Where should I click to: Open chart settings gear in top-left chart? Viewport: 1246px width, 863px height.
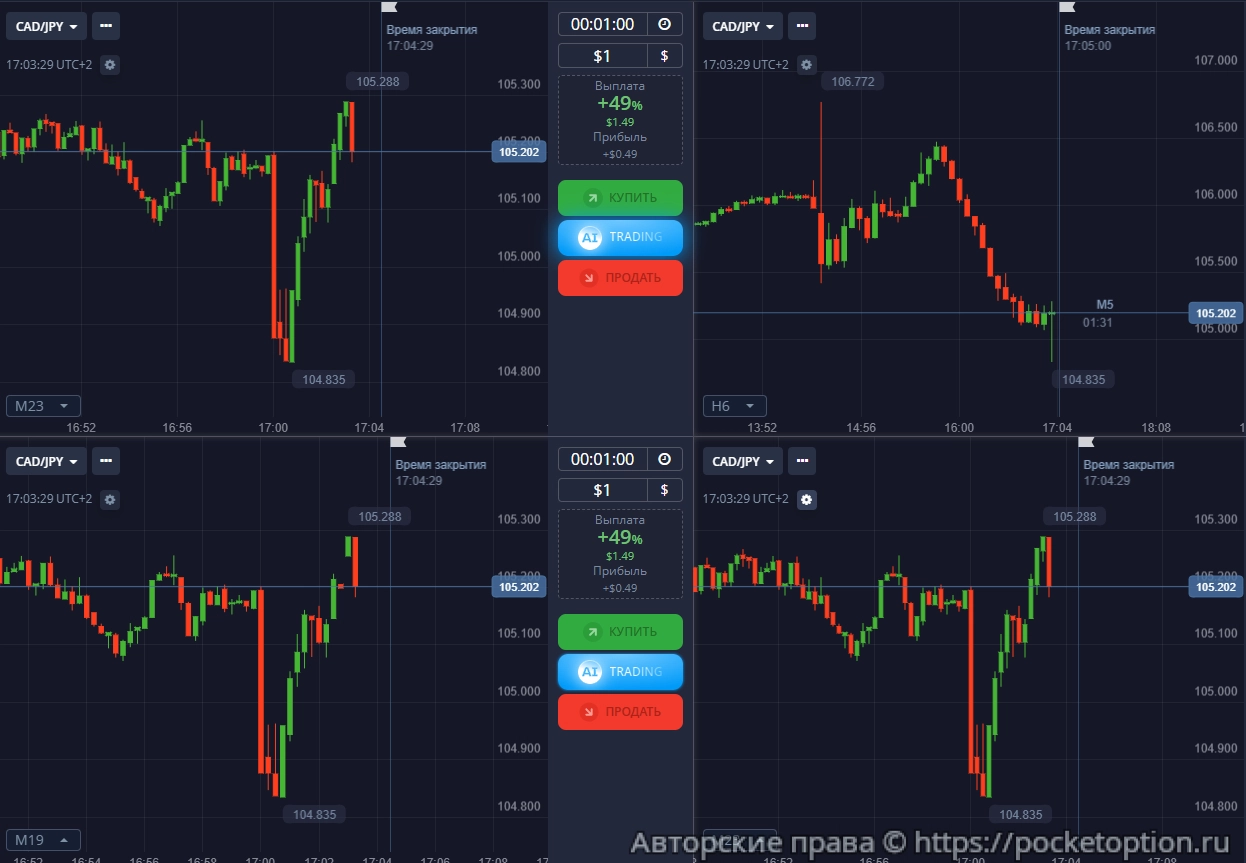(x=110, y=65)
